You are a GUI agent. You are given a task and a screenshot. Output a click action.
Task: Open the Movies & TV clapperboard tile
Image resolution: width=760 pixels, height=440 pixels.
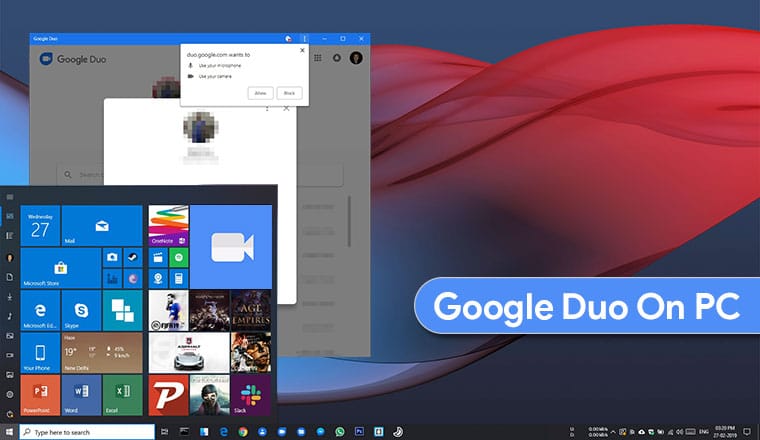(158, 257)
